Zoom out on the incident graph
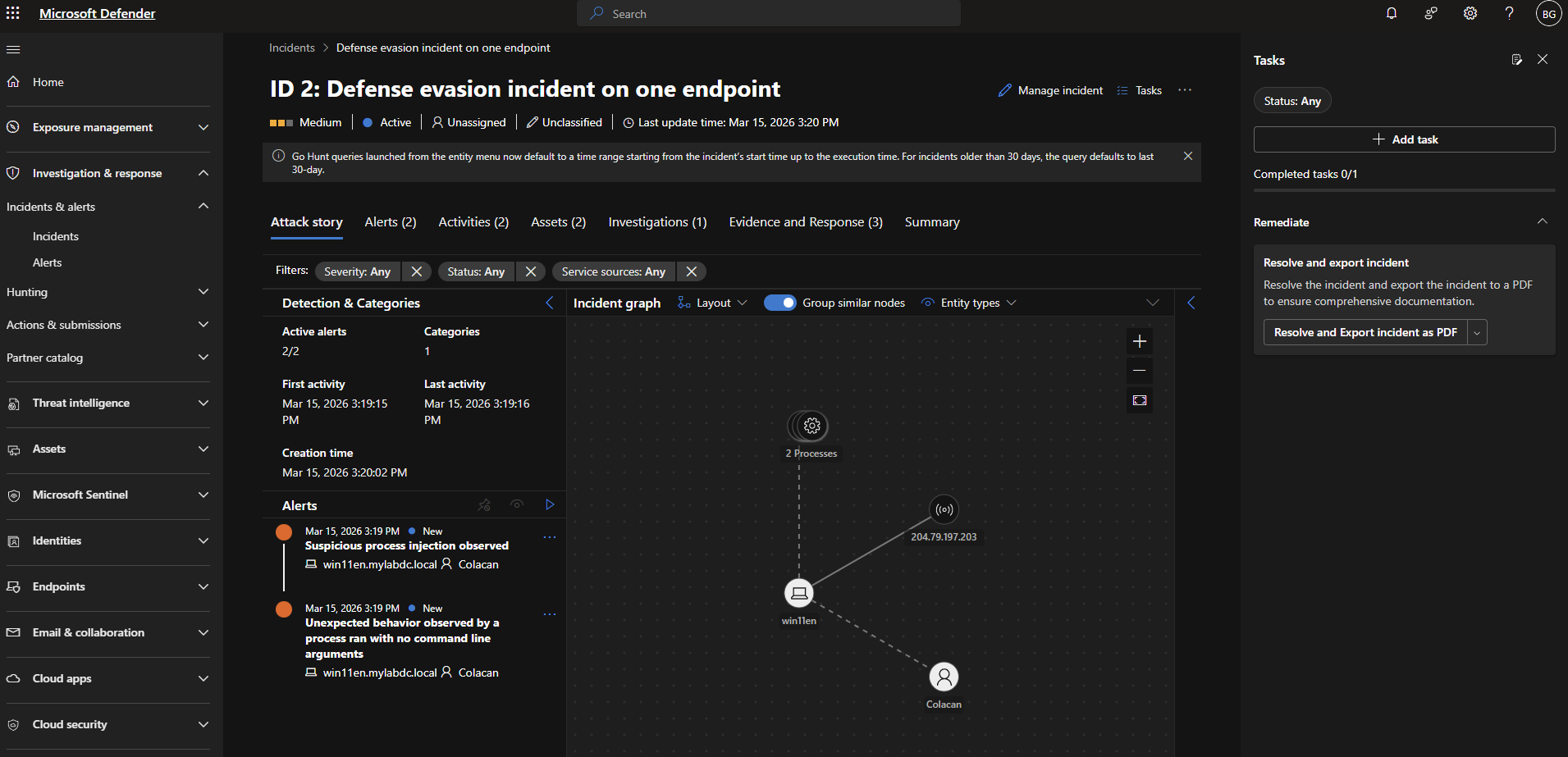The image size is (1568, 757). [1140, 371]
